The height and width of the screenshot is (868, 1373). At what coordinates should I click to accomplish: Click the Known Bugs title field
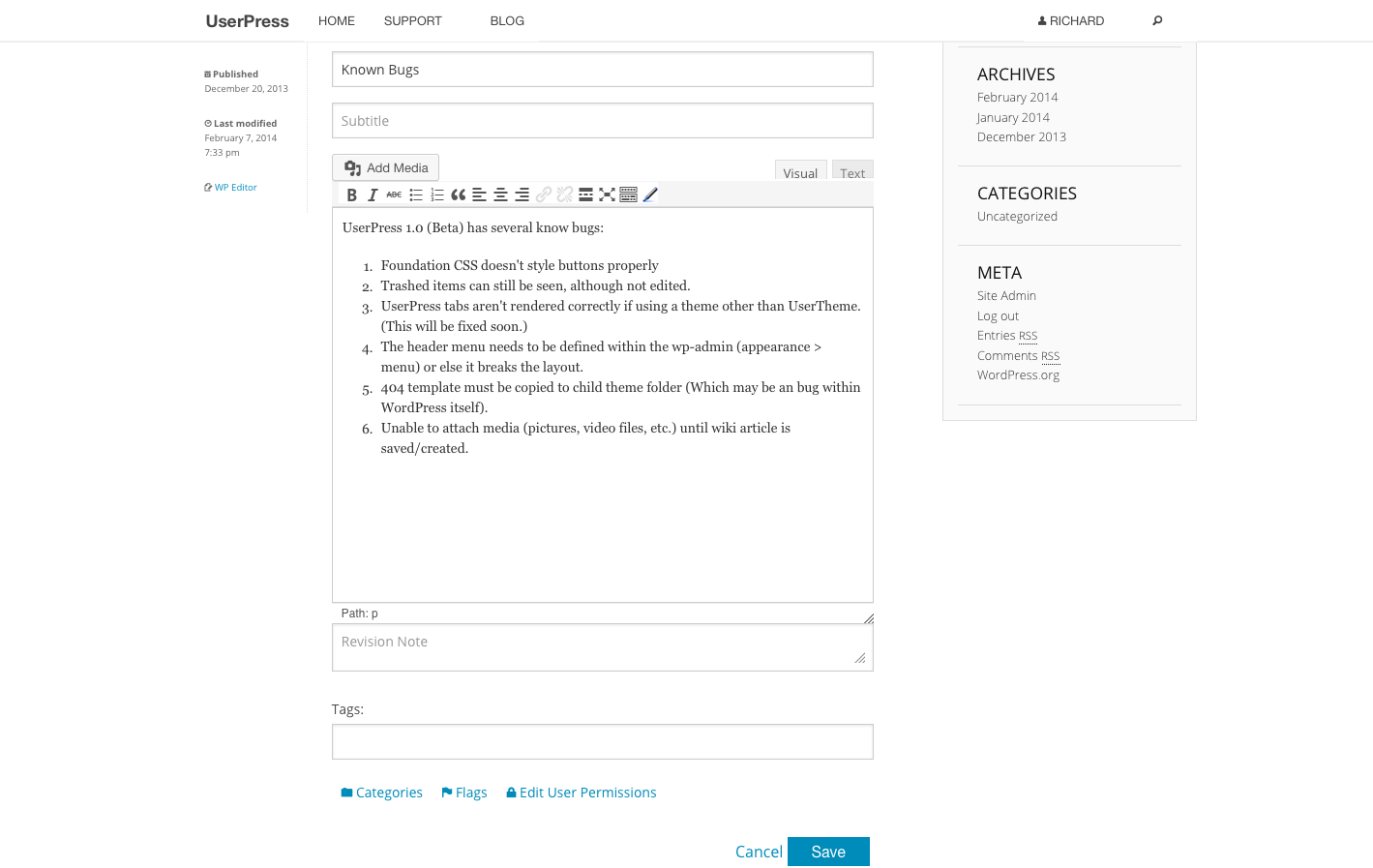tap(602, 70)
